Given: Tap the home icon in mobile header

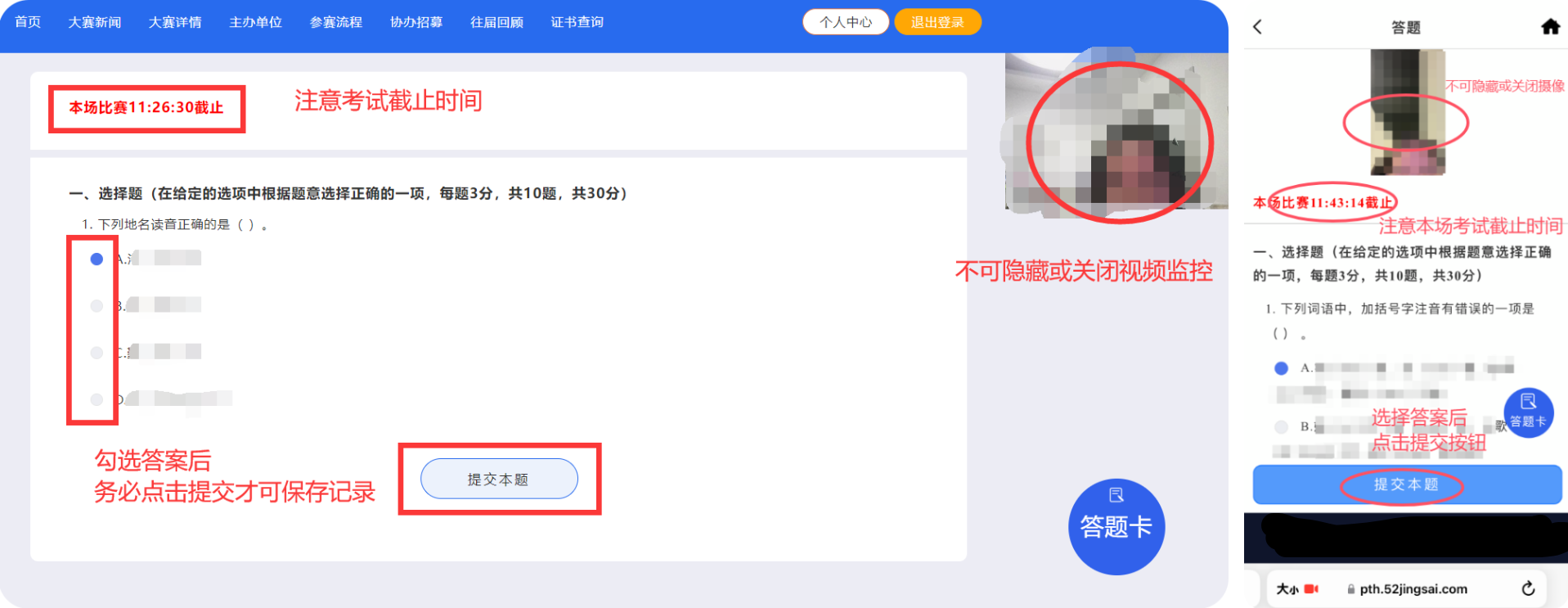Looking at the screenshot, I should (1550, 27).
